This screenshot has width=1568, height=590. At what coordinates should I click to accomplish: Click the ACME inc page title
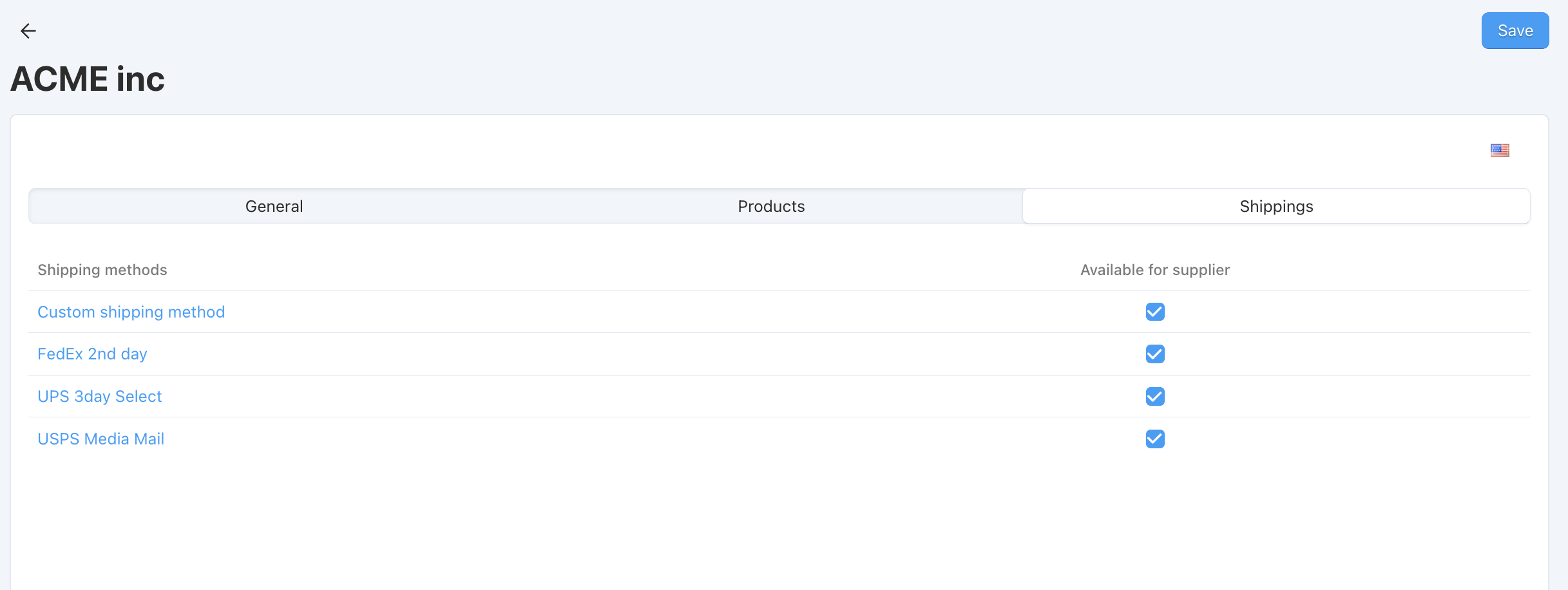pos(88,79)
